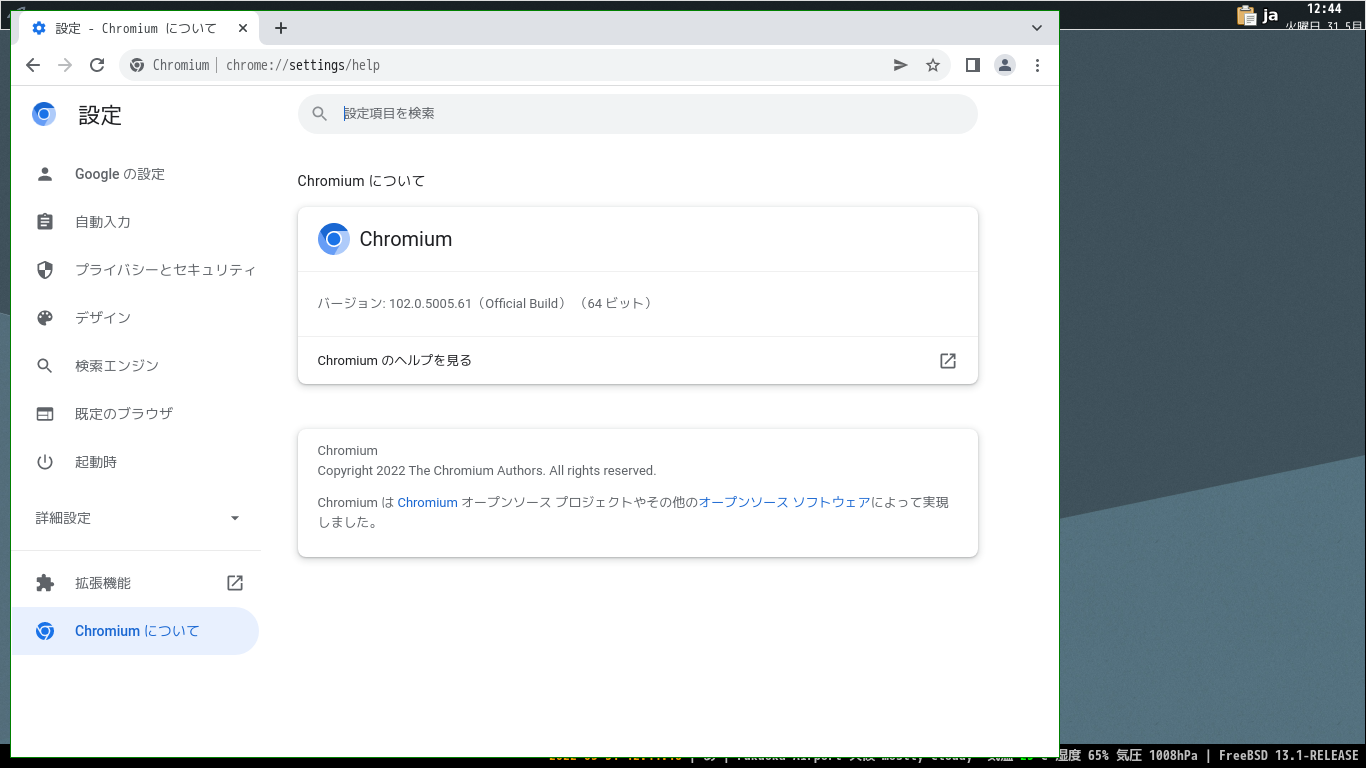Click the shield icon for privacy

[45, 270]
